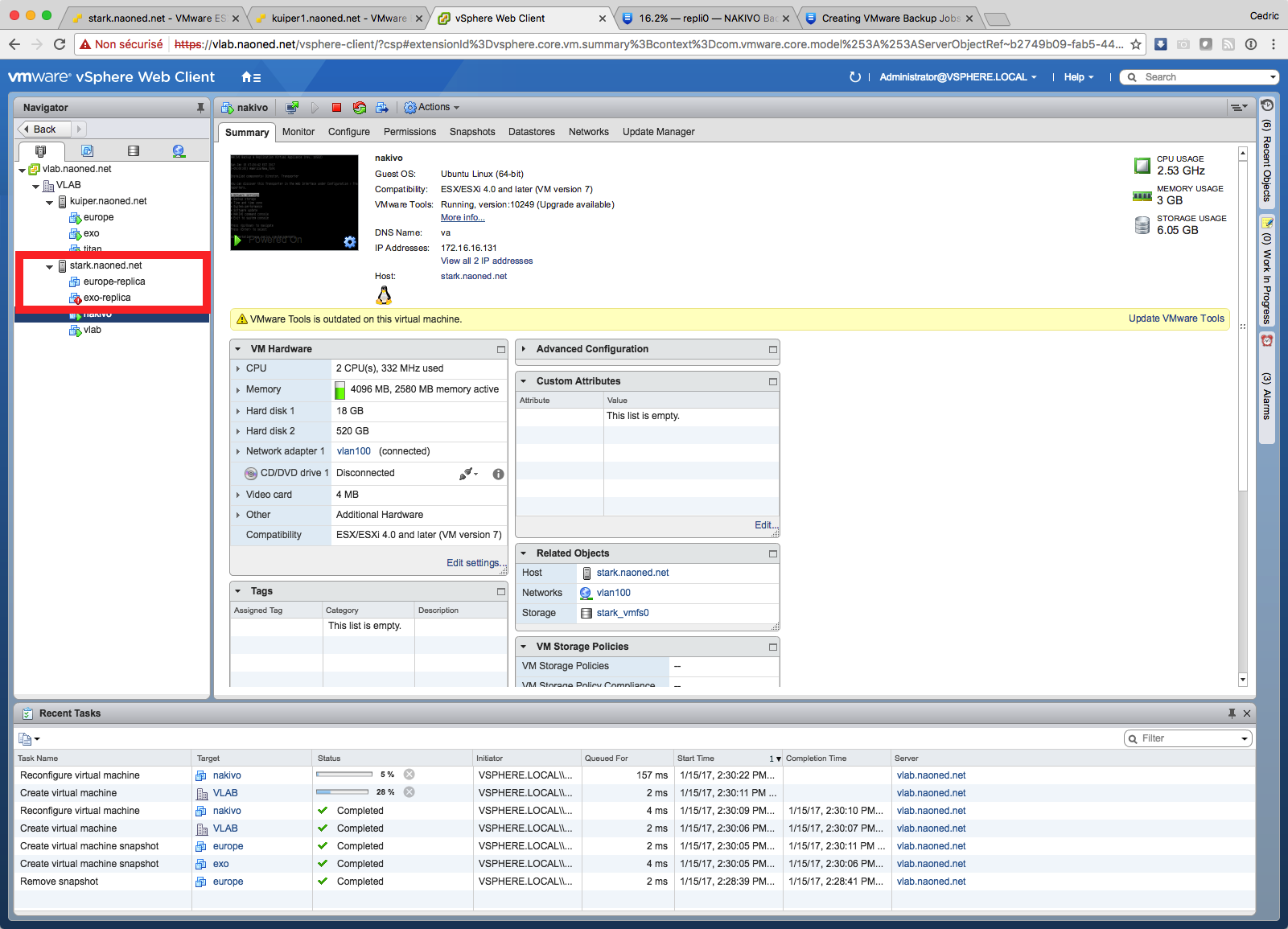The width and height of the screenshot is (1288, 929).
Task: Shut down nakivo with the red stop icon
Action: coord(336,108)
